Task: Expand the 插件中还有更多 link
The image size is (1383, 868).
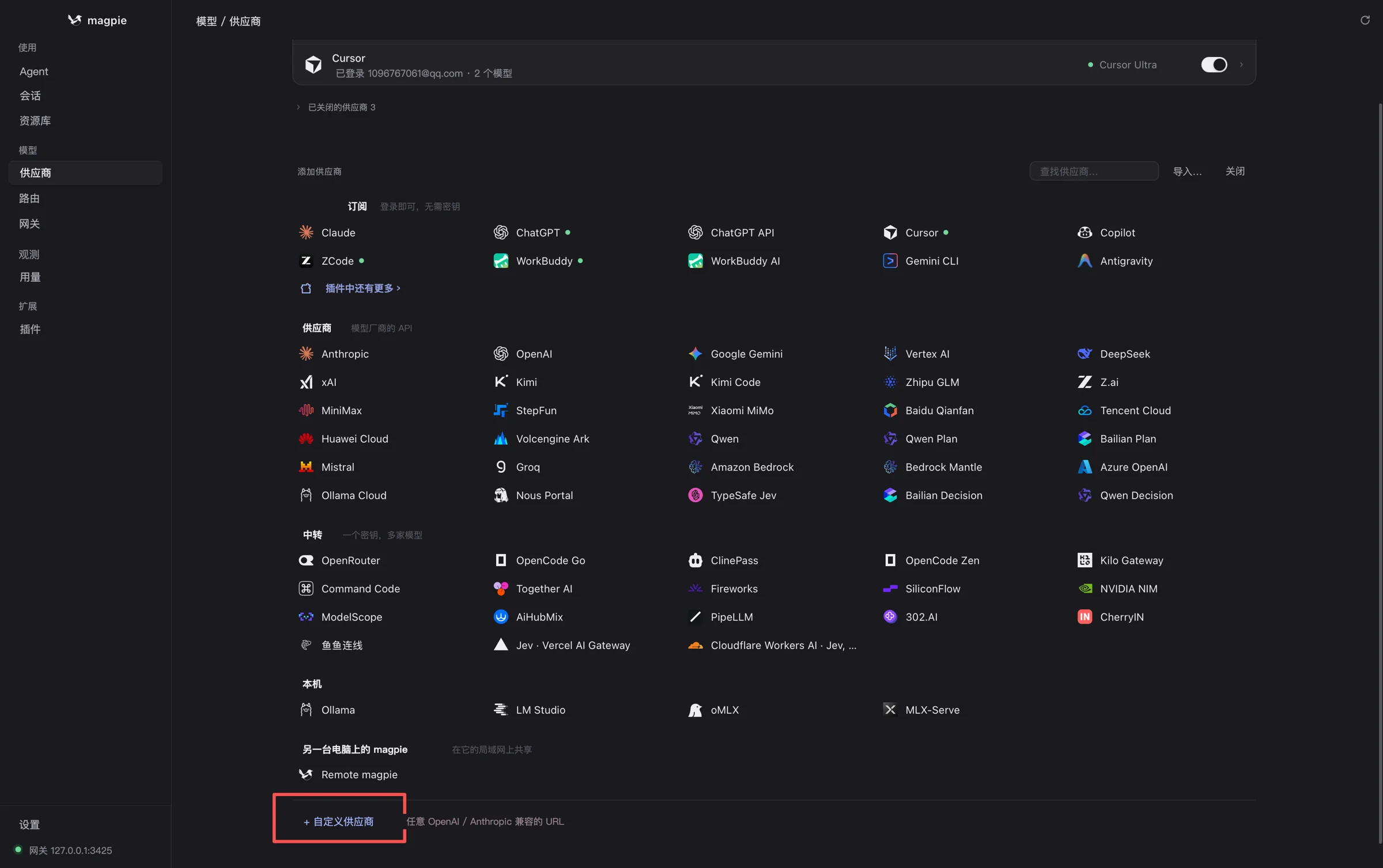Action: click(362, 288)
